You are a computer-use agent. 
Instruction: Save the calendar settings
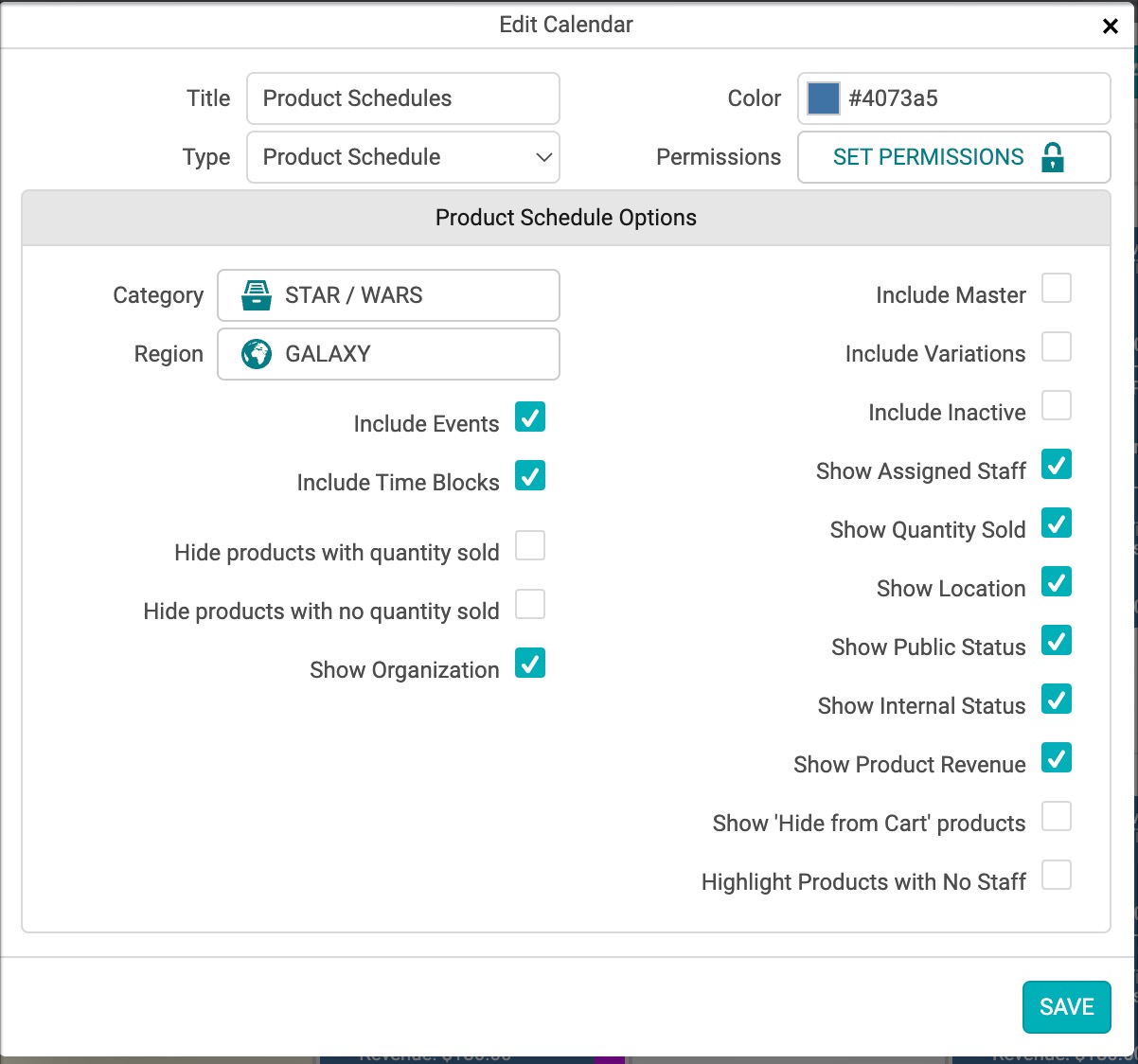pos(1067,1007)
